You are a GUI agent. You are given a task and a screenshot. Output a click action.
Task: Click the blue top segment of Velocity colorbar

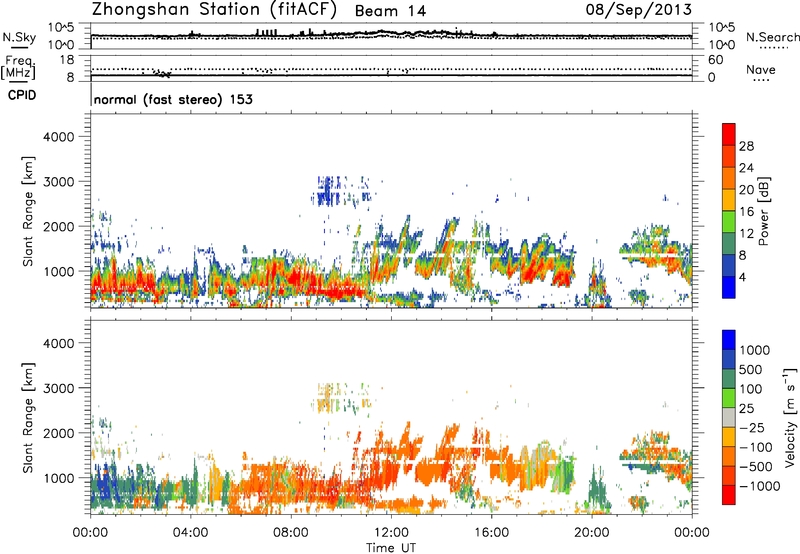click(x=729, y=340)
